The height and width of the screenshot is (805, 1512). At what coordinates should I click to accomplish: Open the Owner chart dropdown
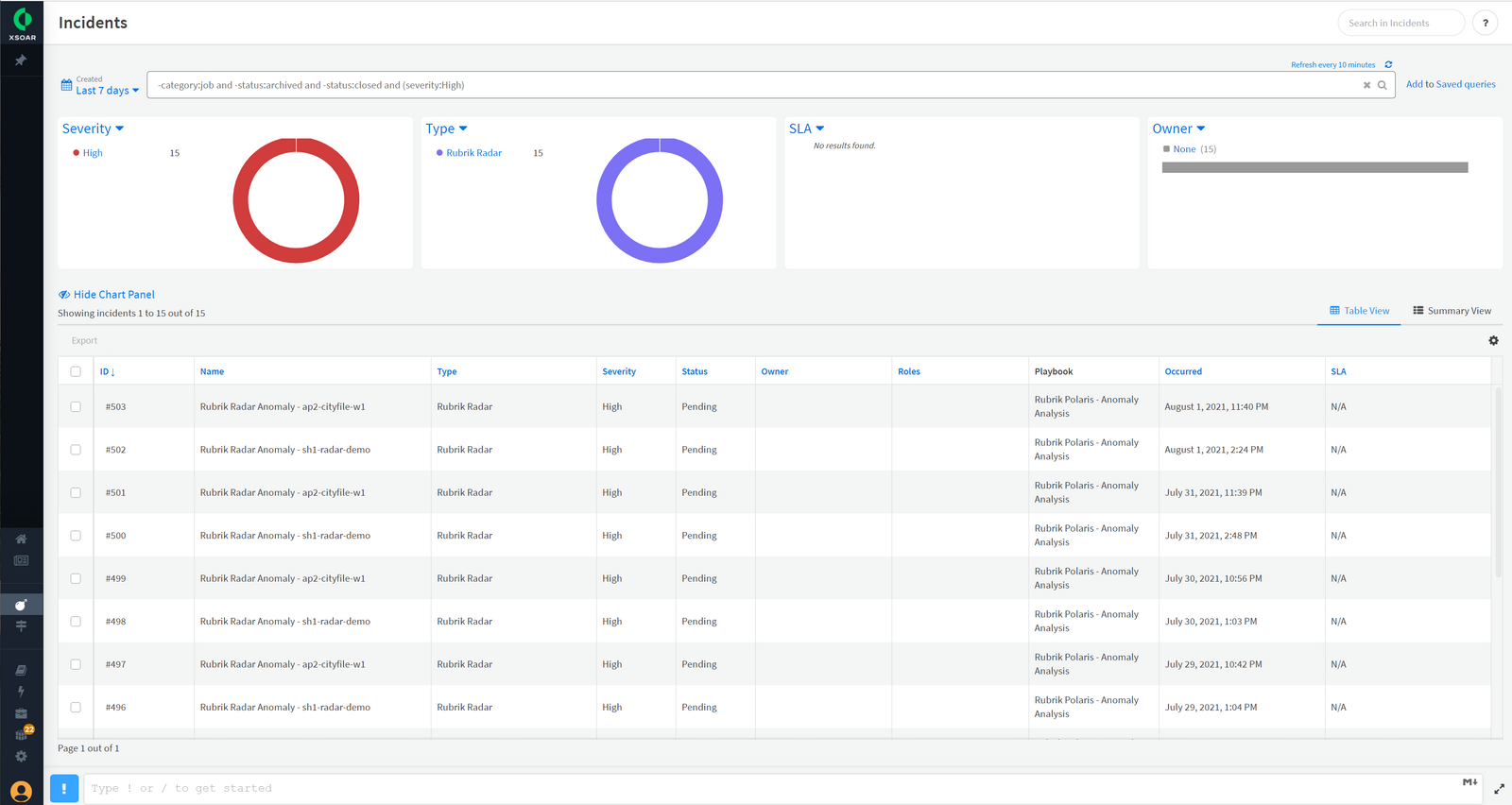(x=1178, y=128)
